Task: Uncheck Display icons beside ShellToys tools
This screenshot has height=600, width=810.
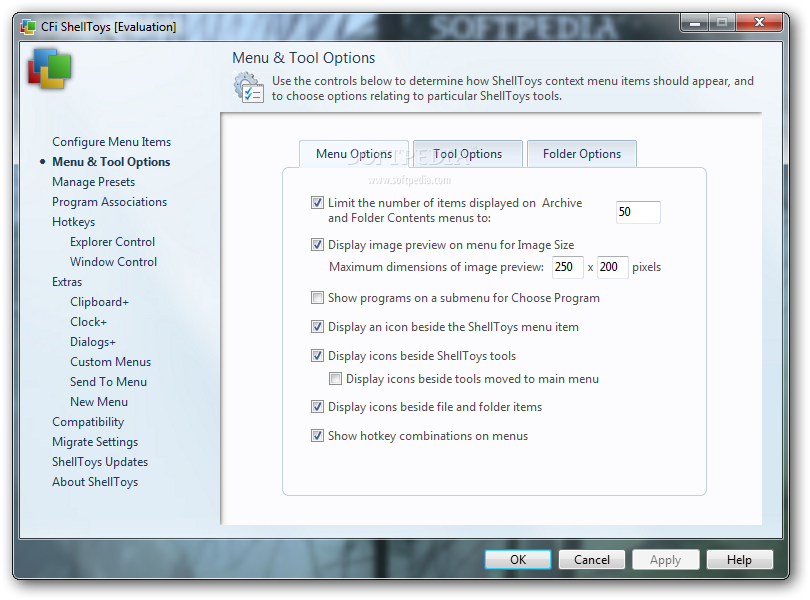Action: [317, 356]
